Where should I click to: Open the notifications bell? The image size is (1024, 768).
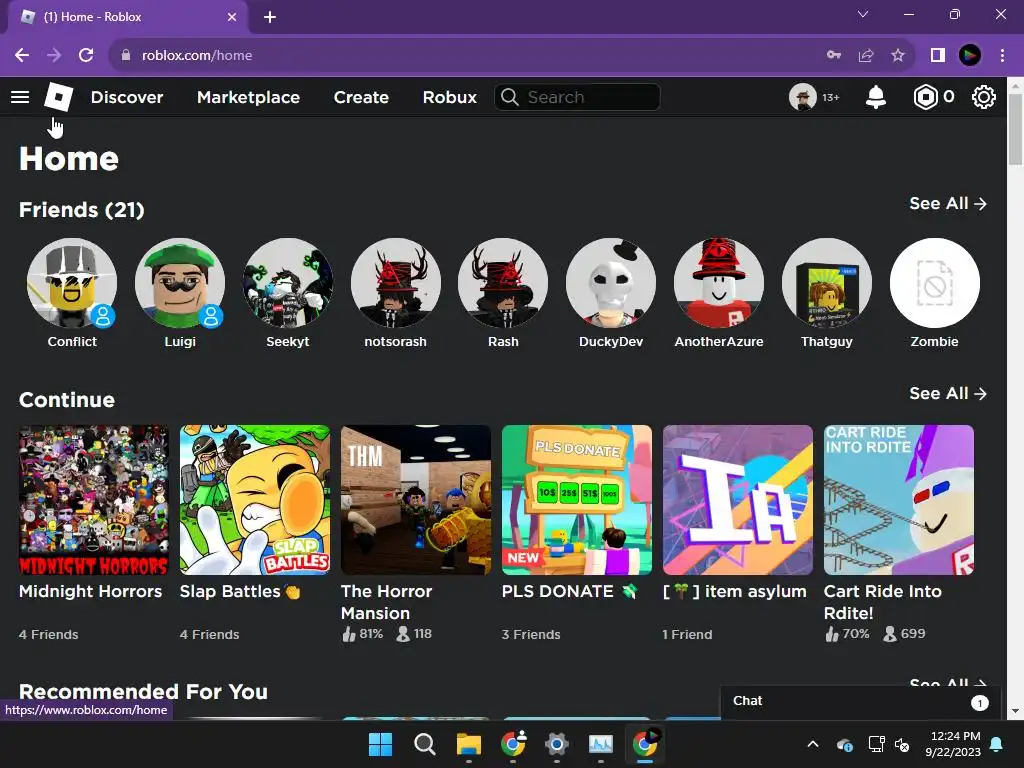click(x=876, y=97)
